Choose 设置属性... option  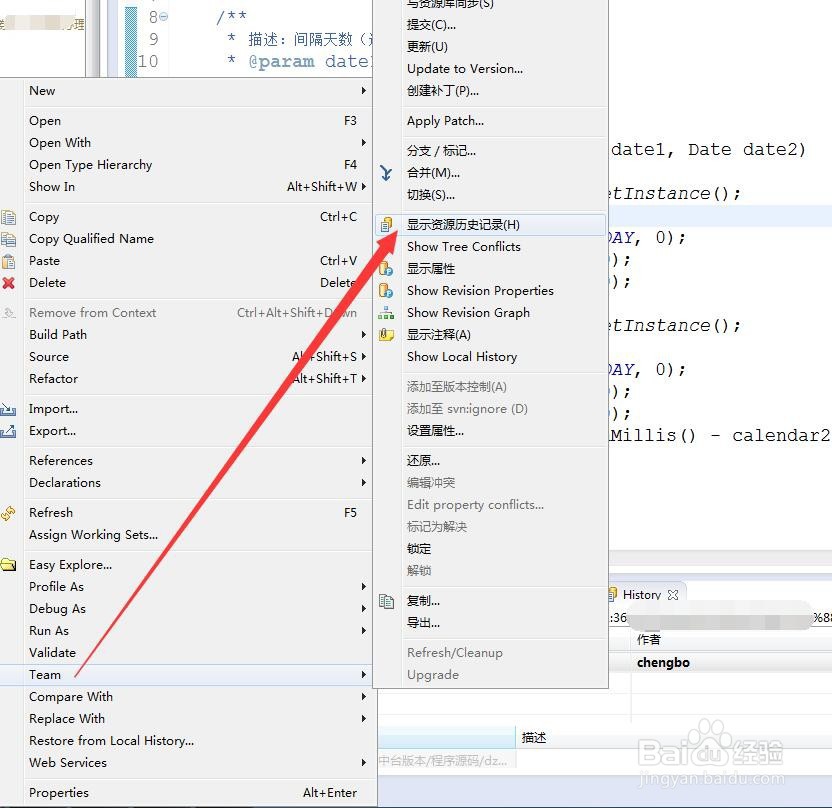pyautogui.click(x=490, y=431)
